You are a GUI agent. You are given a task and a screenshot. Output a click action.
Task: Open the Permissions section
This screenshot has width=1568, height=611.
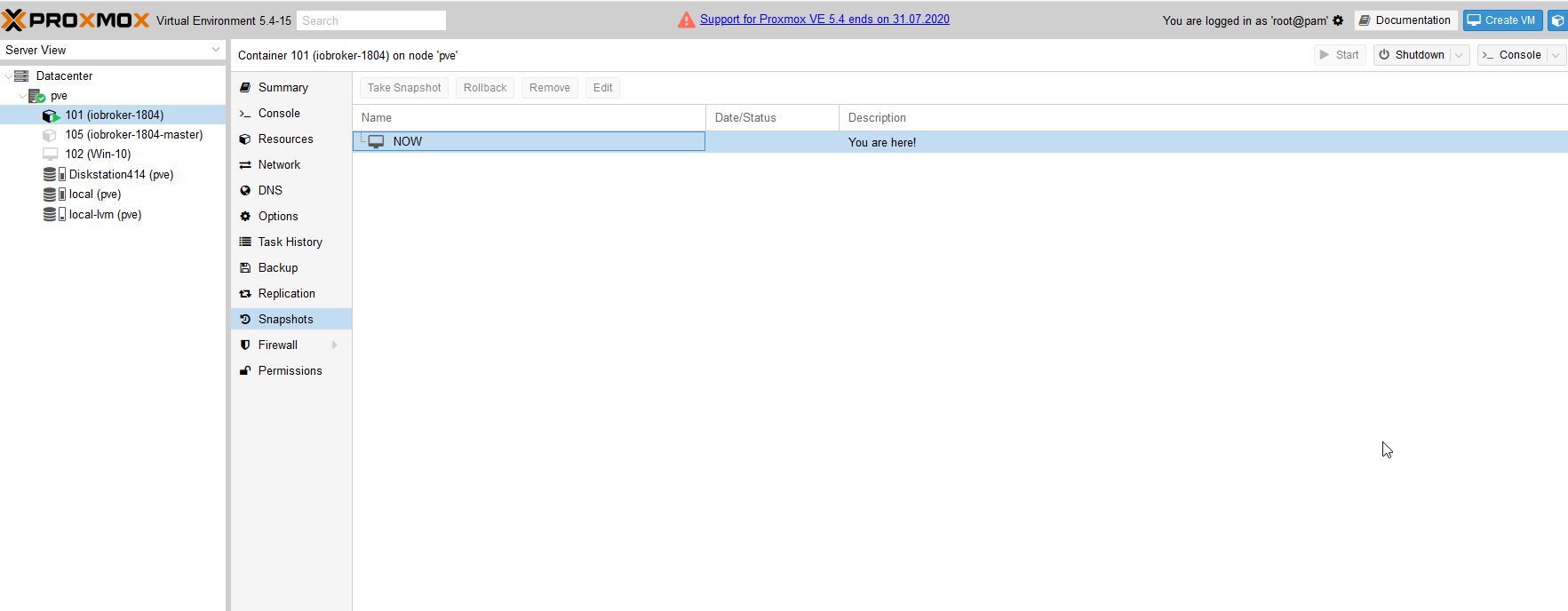click(x=291, y=371)
